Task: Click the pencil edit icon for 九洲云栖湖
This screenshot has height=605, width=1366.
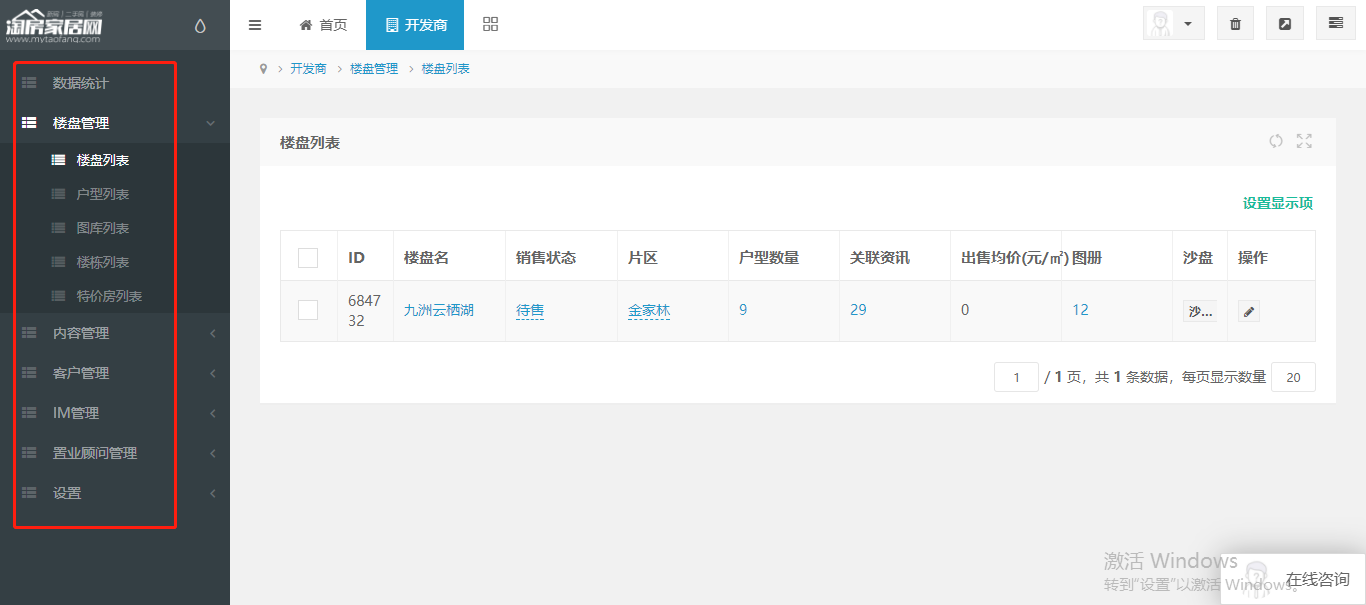Action: click(1248, 311)
